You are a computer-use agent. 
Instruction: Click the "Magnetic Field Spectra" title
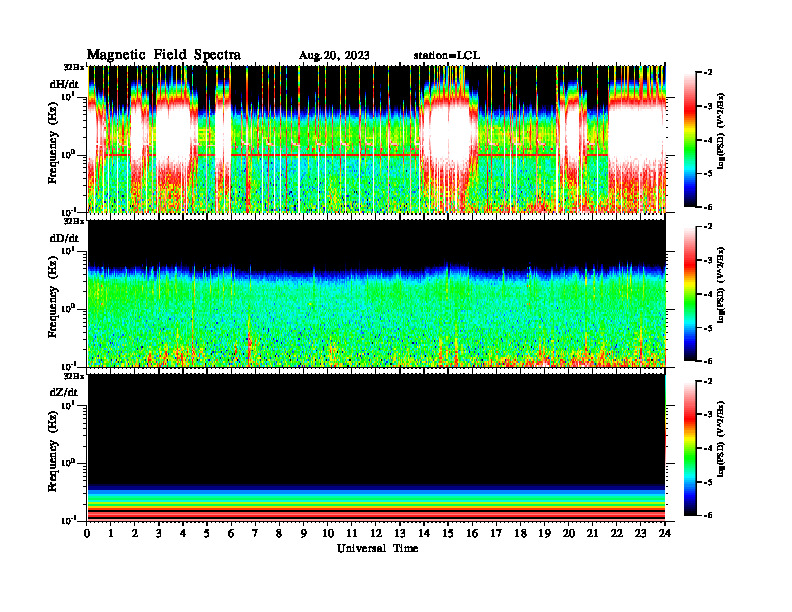[x=164, y=55]
